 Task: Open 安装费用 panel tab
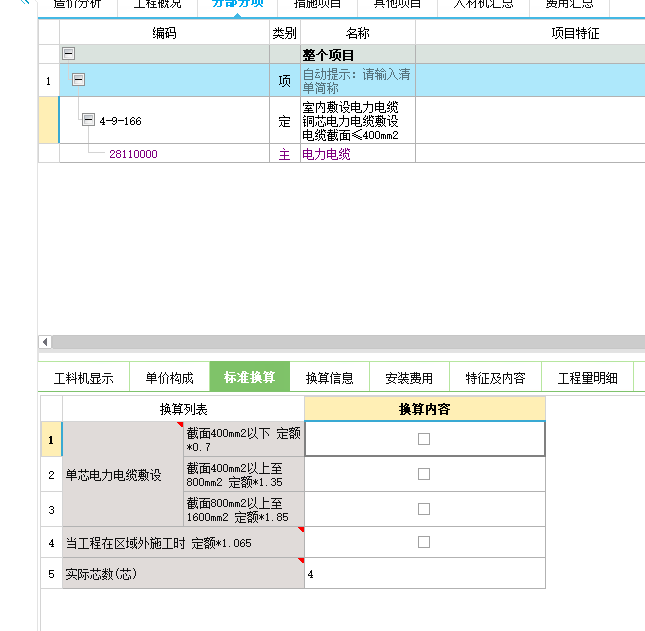tap(409, 377)
